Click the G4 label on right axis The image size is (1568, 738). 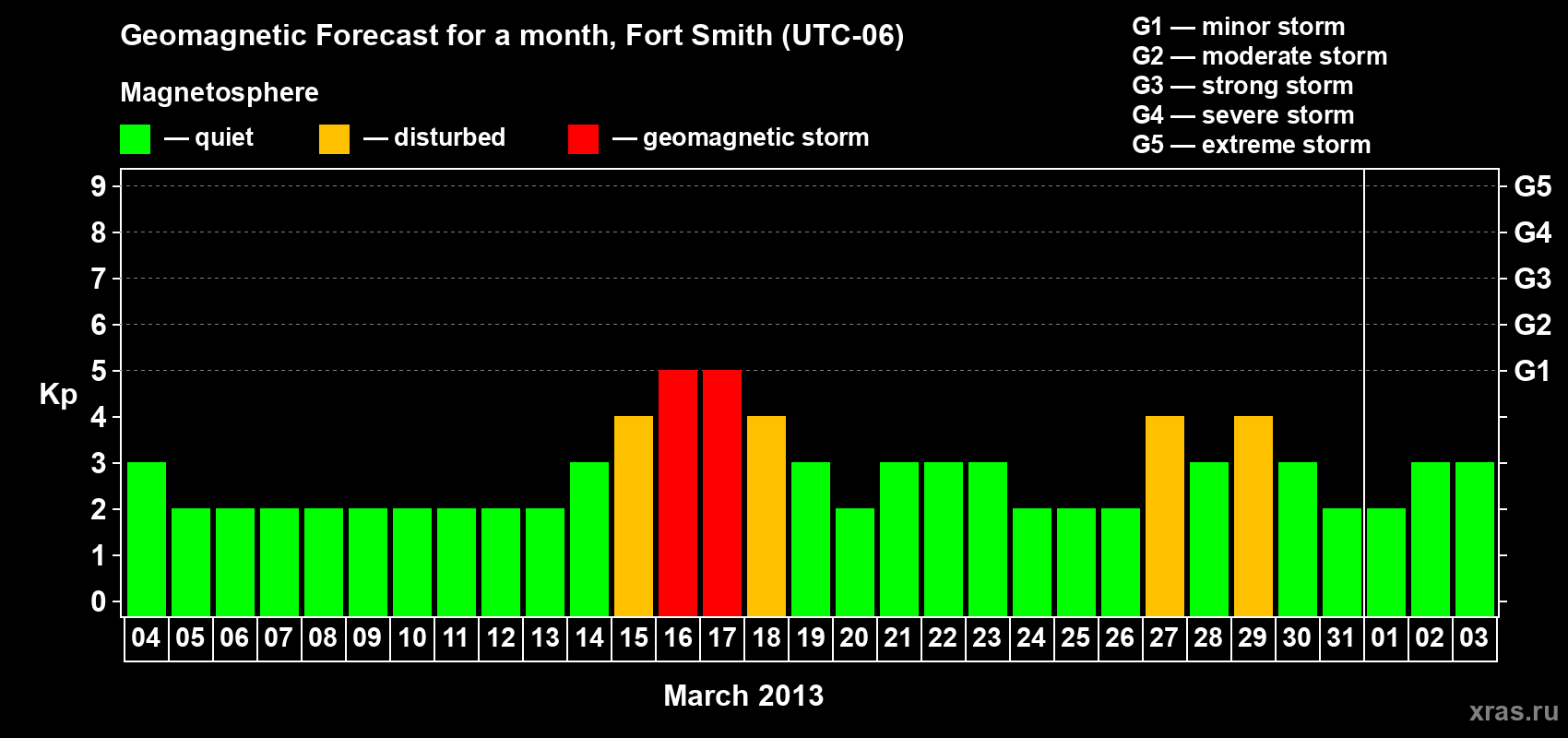click(x=1532, y=232)
